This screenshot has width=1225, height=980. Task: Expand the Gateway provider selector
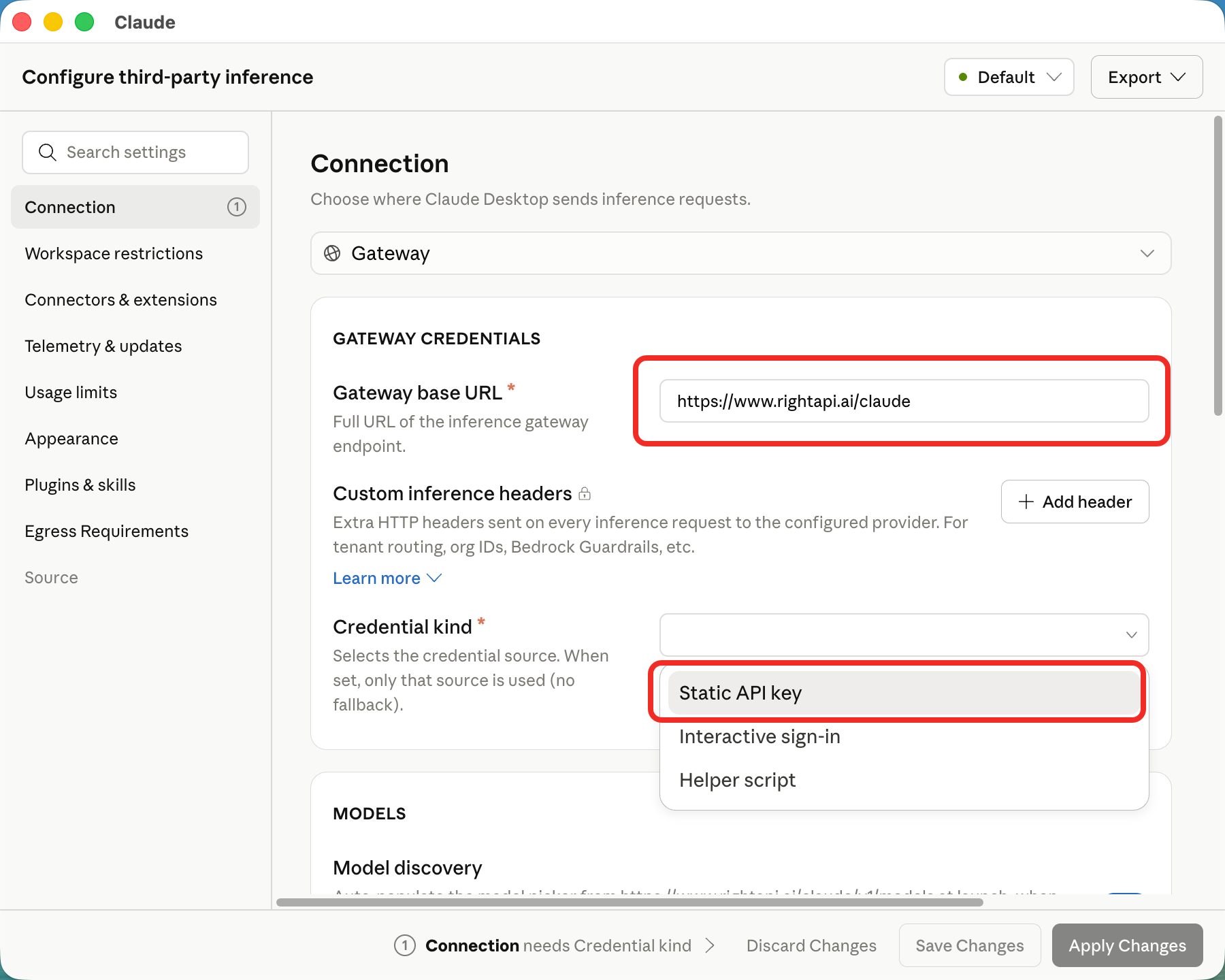740,253
